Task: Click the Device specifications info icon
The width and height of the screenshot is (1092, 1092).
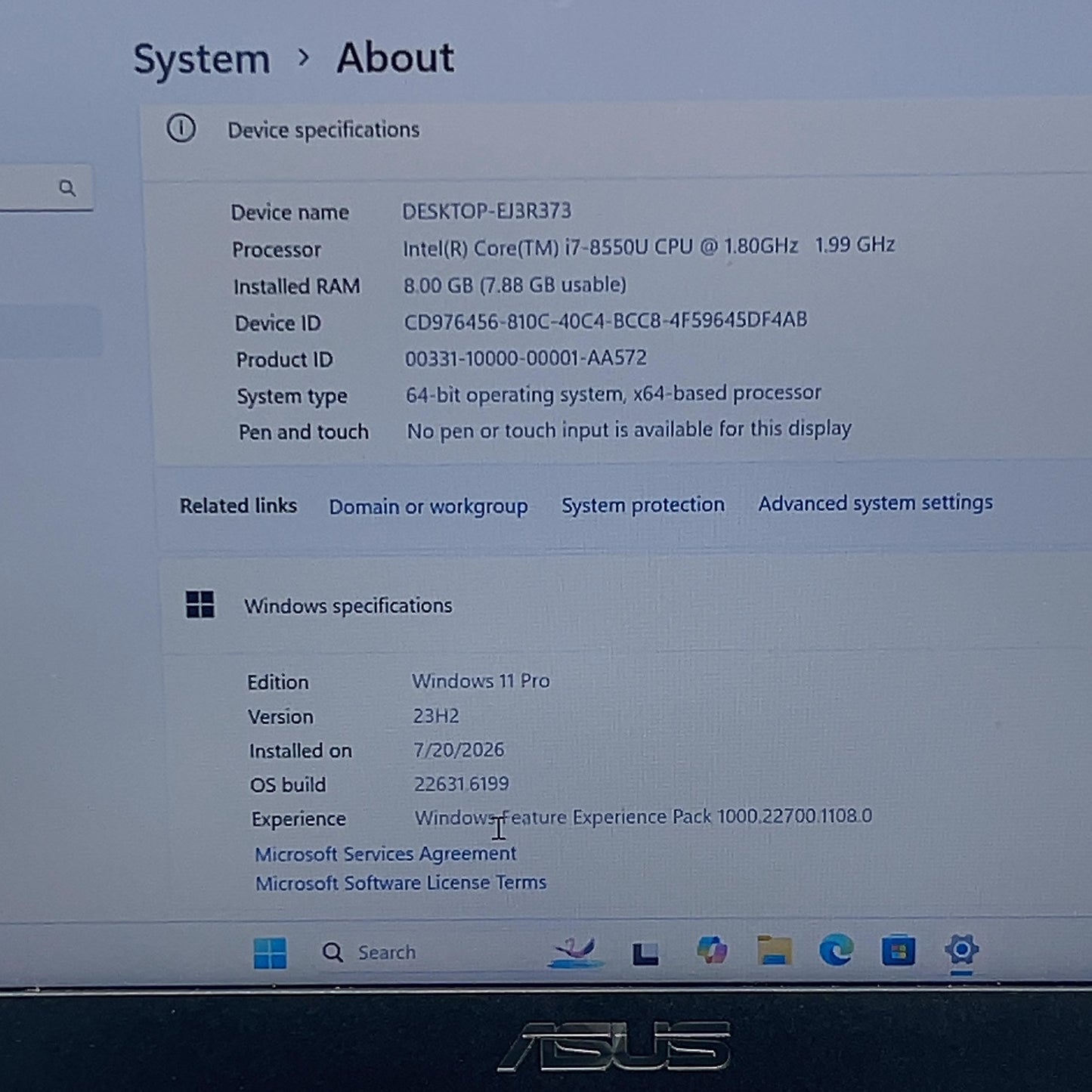Action: (181, 128)
